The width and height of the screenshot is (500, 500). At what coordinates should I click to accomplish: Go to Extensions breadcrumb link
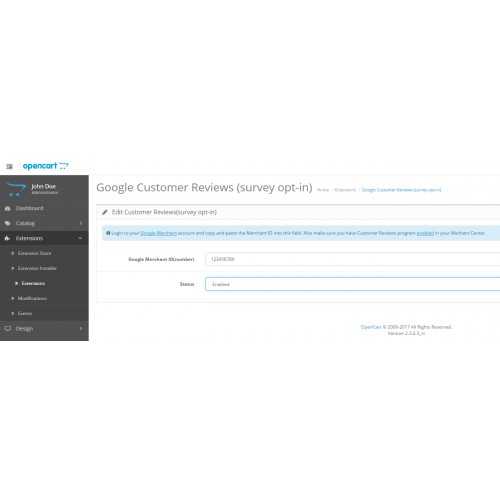pyautogui.click(x=345, y=190)
